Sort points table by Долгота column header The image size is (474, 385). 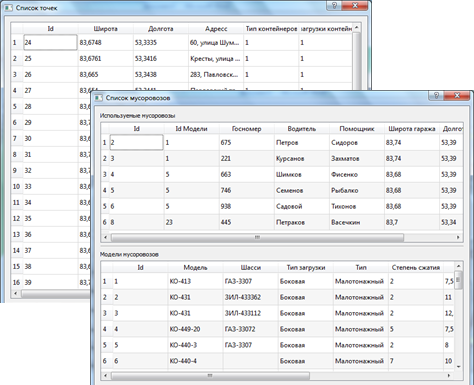161,29
